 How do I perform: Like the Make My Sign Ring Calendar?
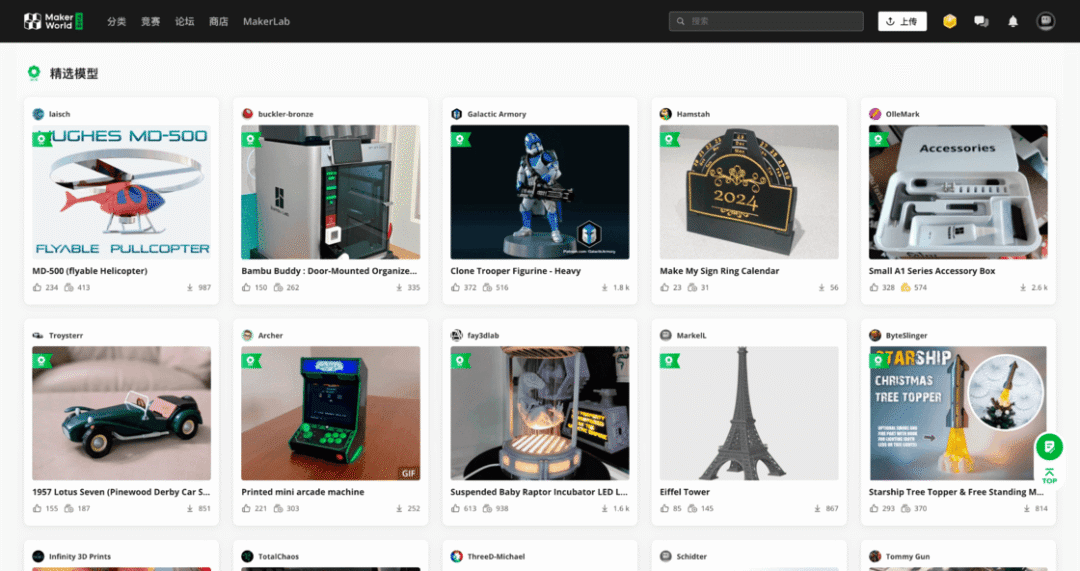664,287
